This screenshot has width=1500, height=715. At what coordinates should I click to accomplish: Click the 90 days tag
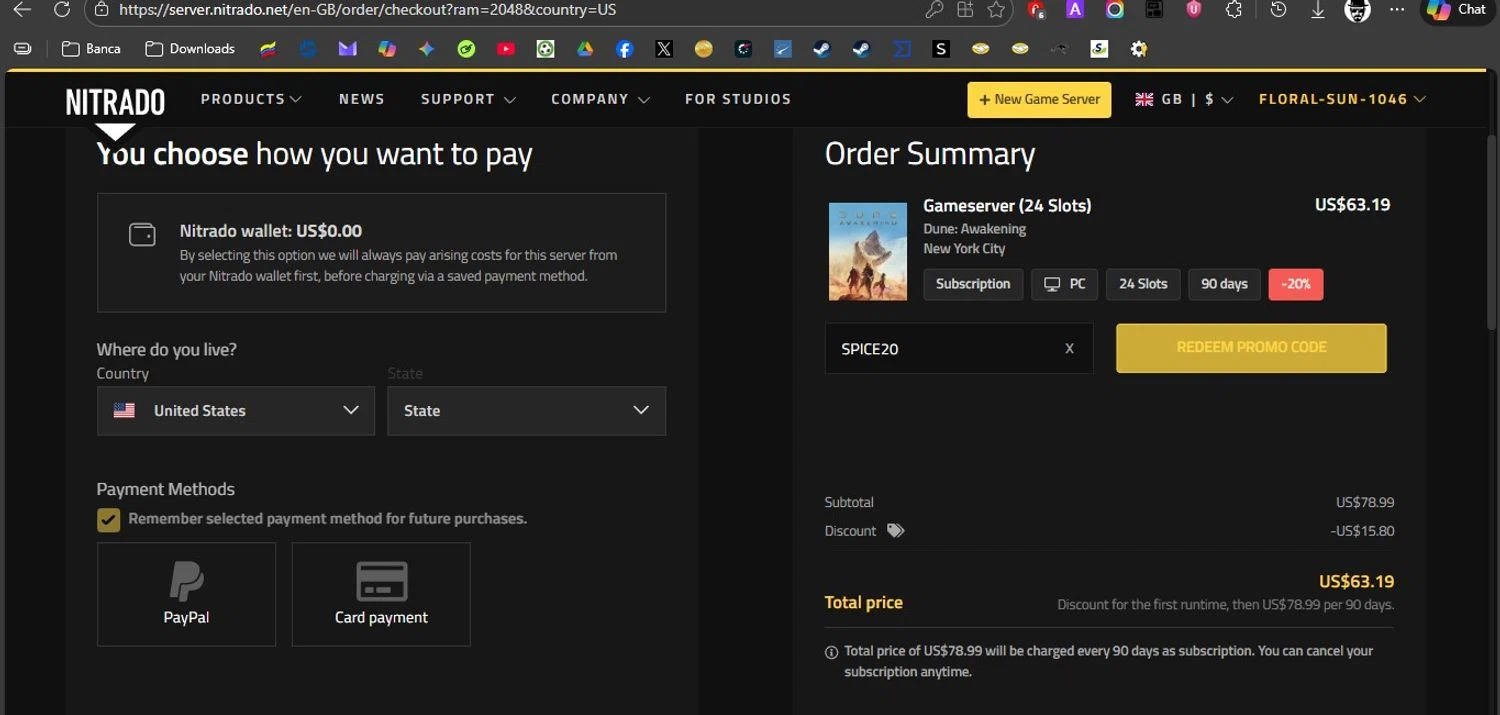1224,284
